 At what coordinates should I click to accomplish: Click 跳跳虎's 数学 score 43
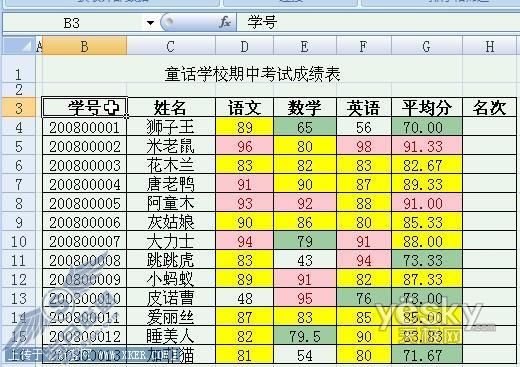coord(305,260)
